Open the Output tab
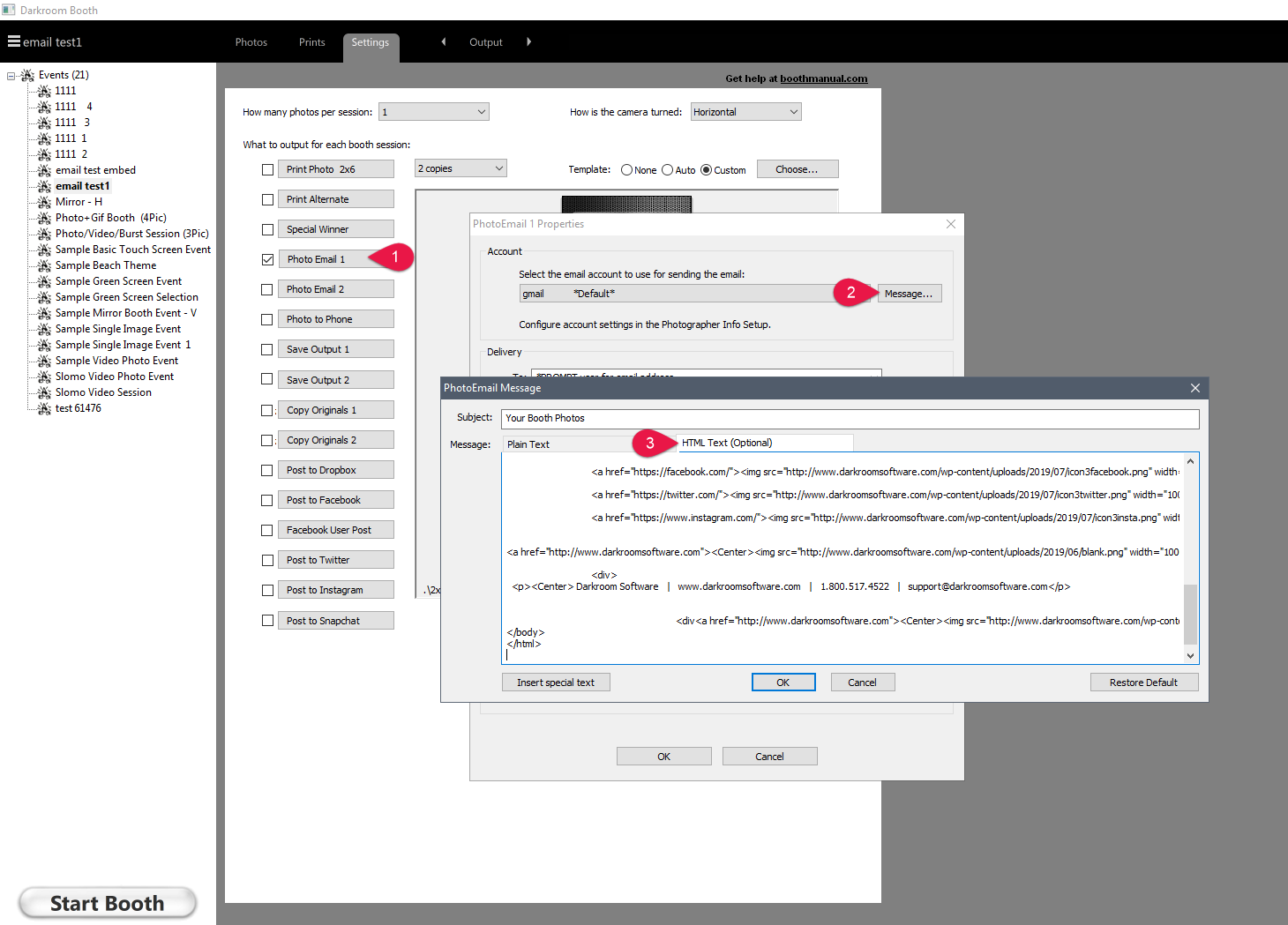This screenshot has height=925, width=1288. (x=485, y=42)
